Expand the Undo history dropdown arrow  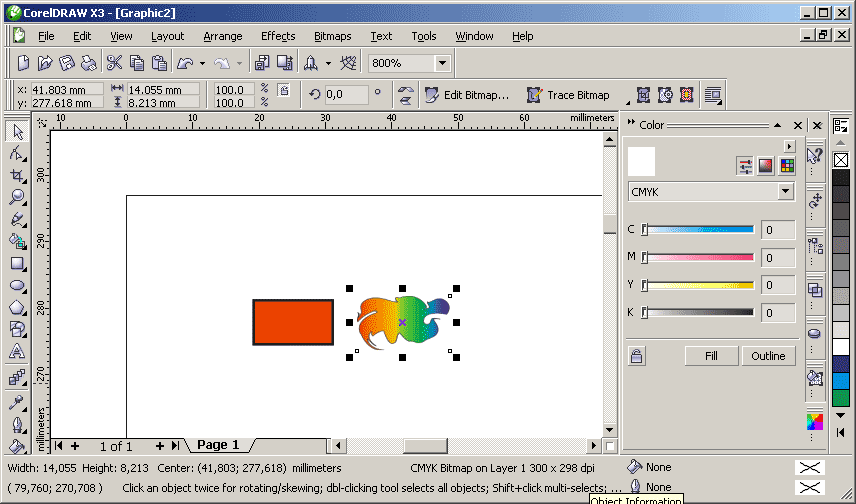point(203,63)
